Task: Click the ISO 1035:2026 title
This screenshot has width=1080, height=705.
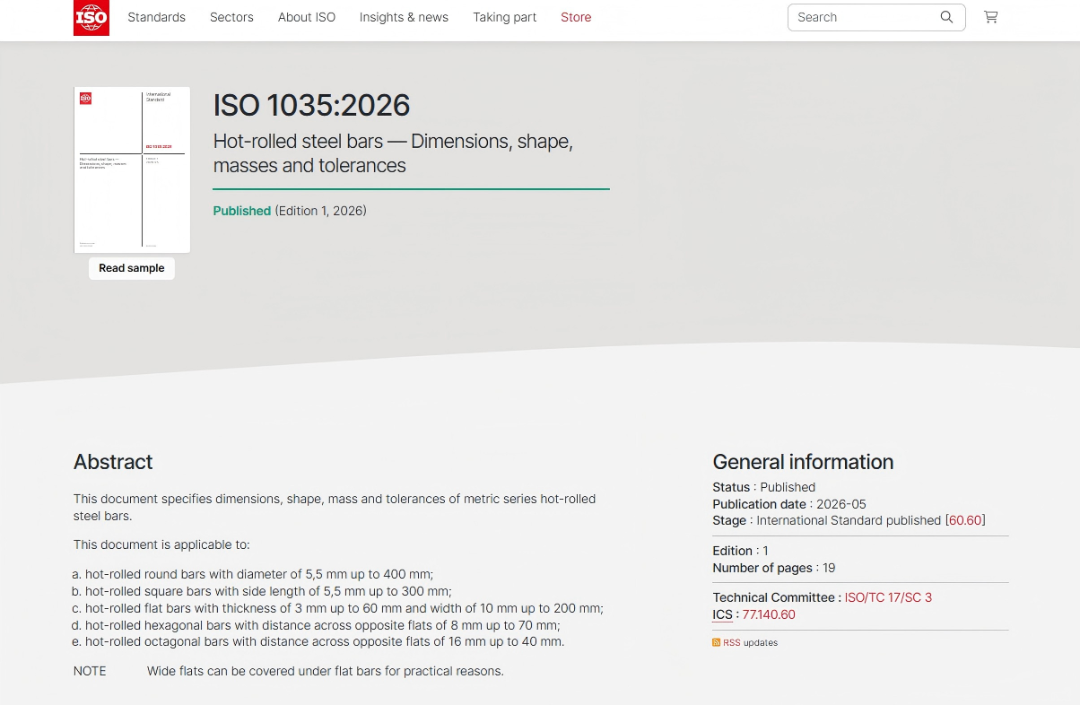Action: 311,105
